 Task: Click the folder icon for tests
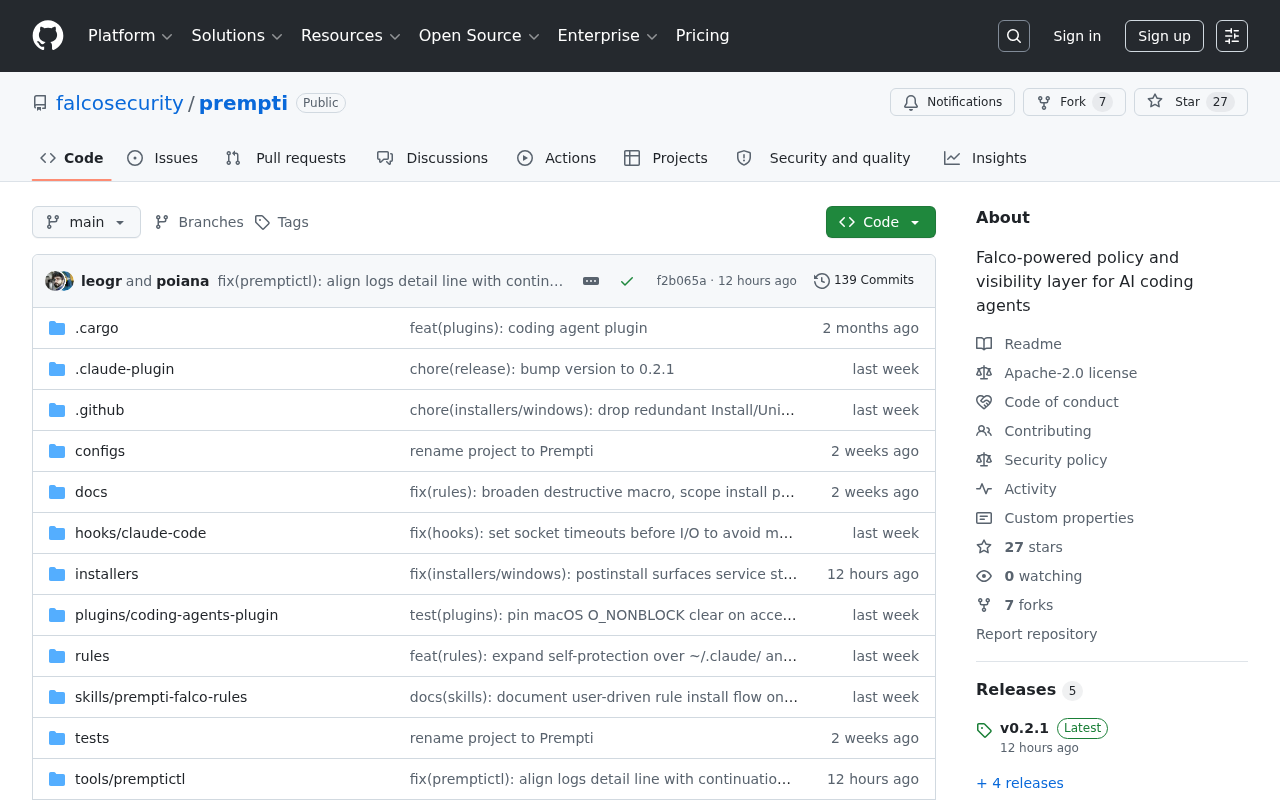click(57, 738)
